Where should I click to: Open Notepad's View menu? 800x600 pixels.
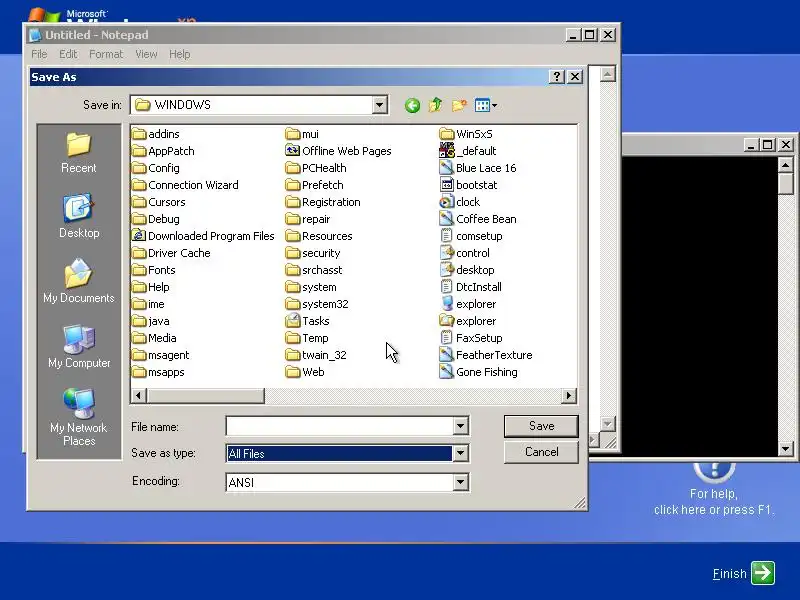pos(146,54)
